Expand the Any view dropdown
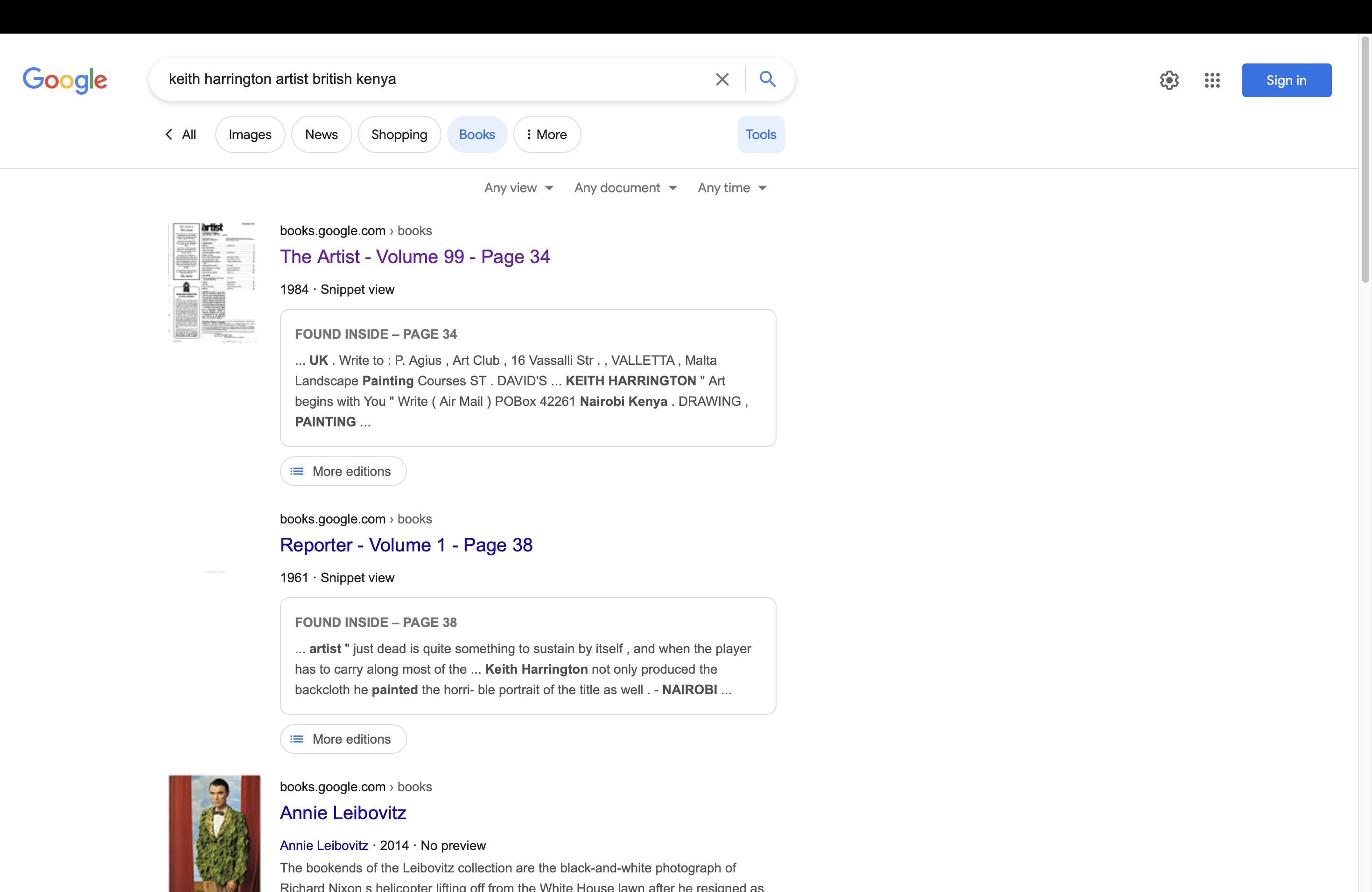 [x=518, y=188]
